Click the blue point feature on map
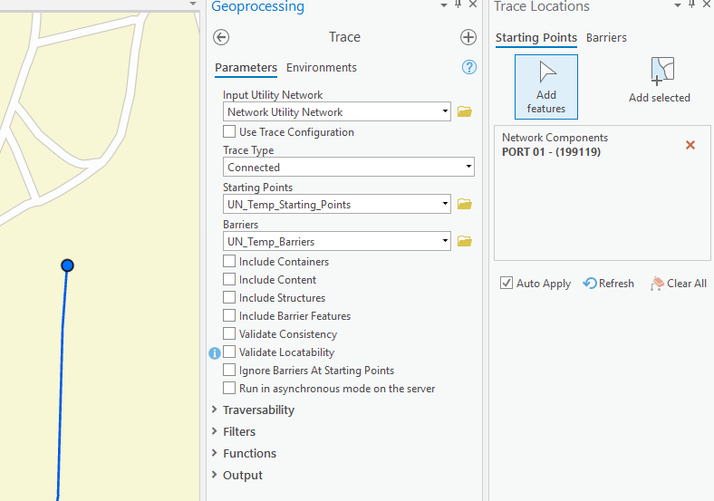 (x=67, y=265)
